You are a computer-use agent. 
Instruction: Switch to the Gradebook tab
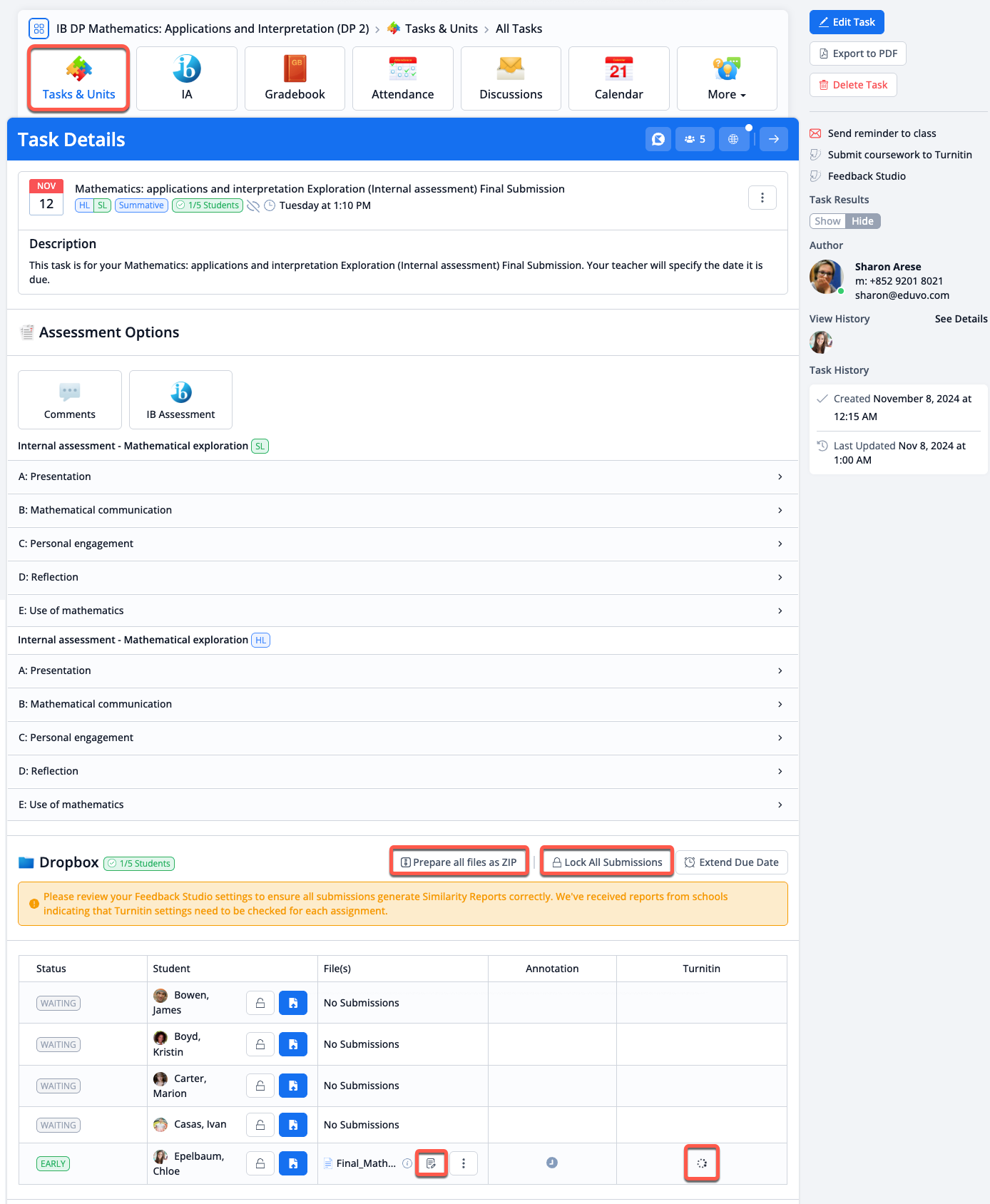pyautogui.click(x=295, y=78)
